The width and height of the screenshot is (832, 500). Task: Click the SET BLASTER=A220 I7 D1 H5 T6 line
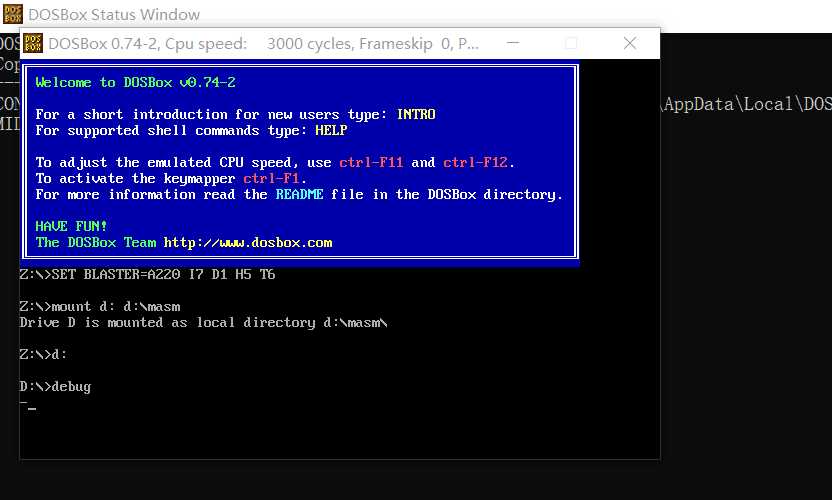point(147,274)
